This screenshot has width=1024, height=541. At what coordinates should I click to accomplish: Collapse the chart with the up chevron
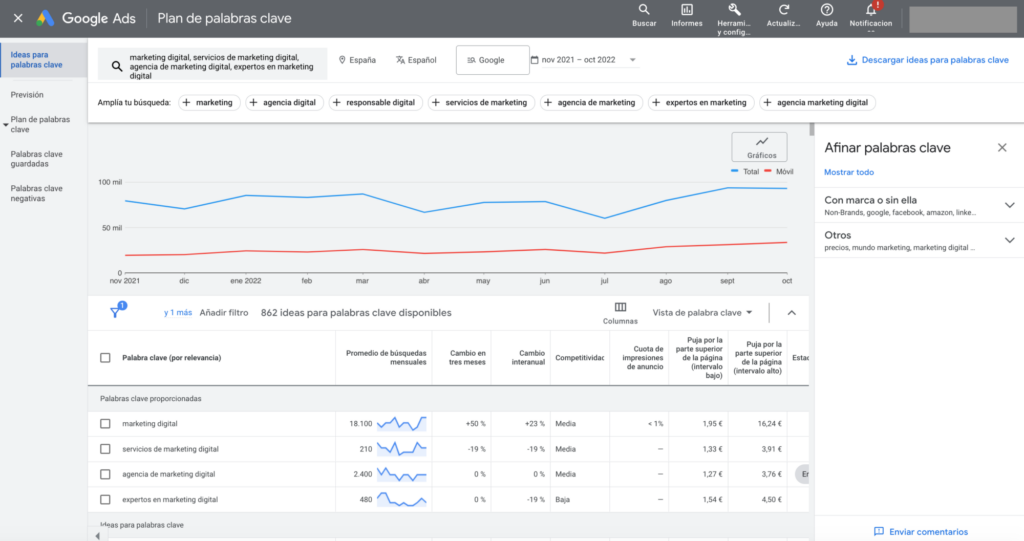point(792,313)
